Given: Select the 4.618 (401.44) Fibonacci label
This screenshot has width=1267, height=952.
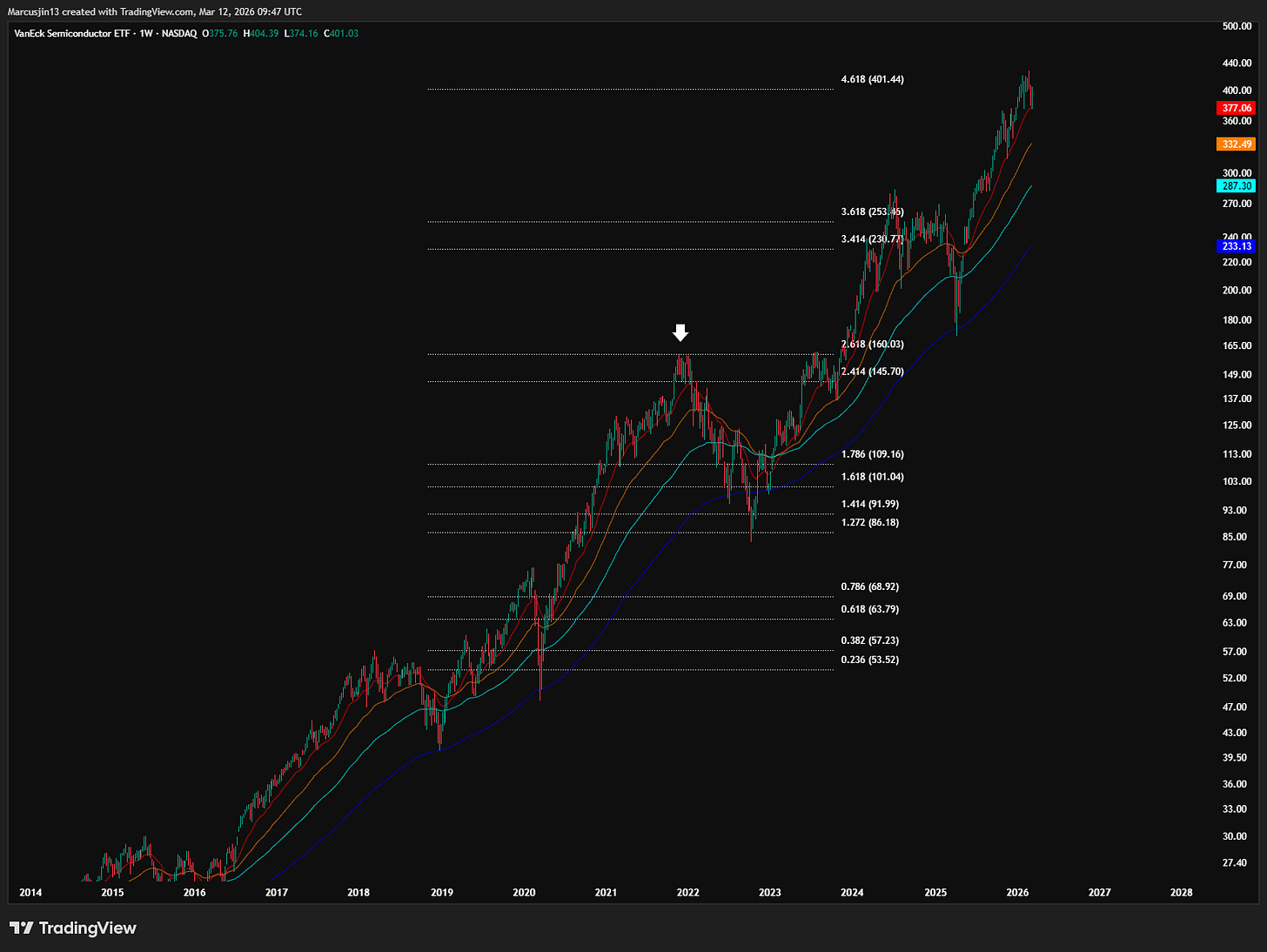Looking at the screenshot, I should pos(872,79).
